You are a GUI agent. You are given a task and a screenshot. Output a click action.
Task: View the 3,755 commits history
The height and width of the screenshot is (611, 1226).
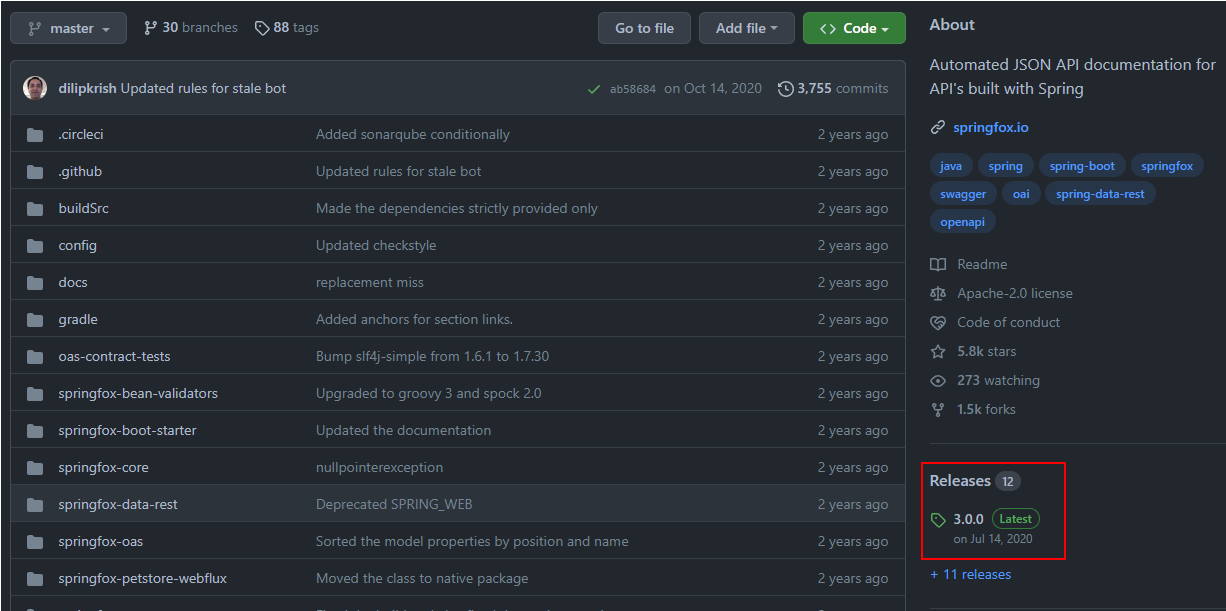click(833, 88)
